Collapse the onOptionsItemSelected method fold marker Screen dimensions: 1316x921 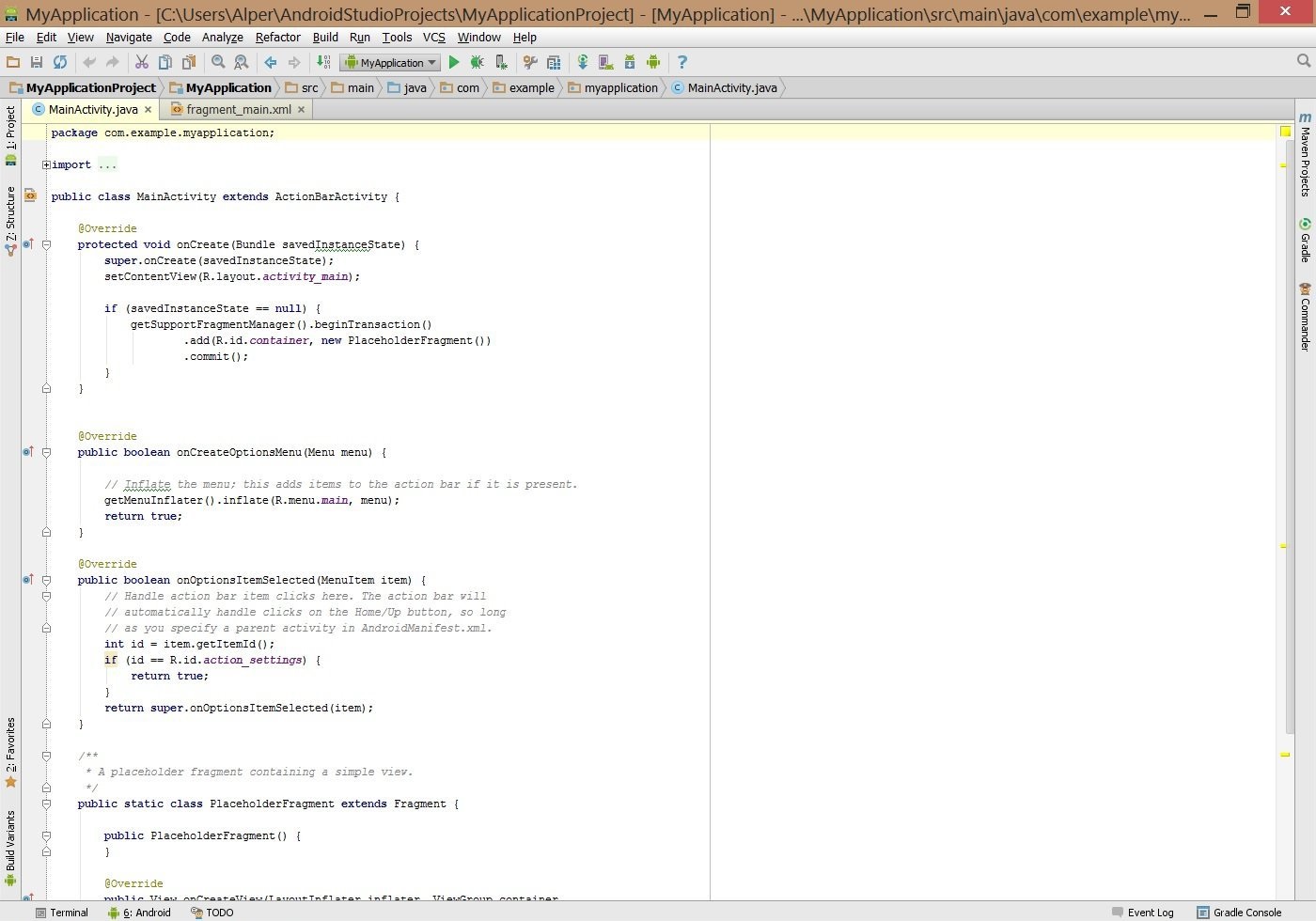click(x=46, y=580)
